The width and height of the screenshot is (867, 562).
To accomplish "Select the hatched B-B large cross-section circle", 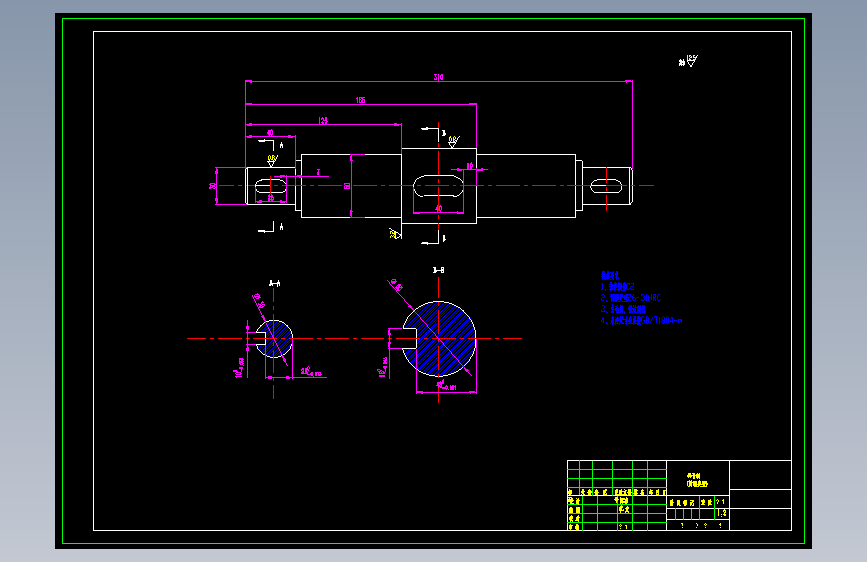I will [x=438, y=339].
